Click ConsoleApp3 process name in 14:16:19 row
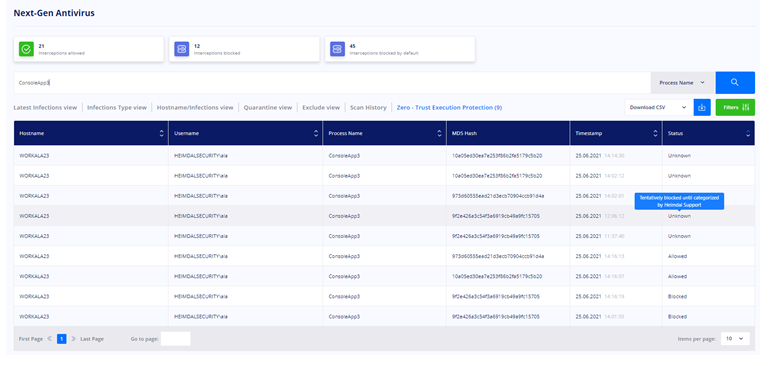The width and height of the screenshot is (773, 366). [344, 296]
